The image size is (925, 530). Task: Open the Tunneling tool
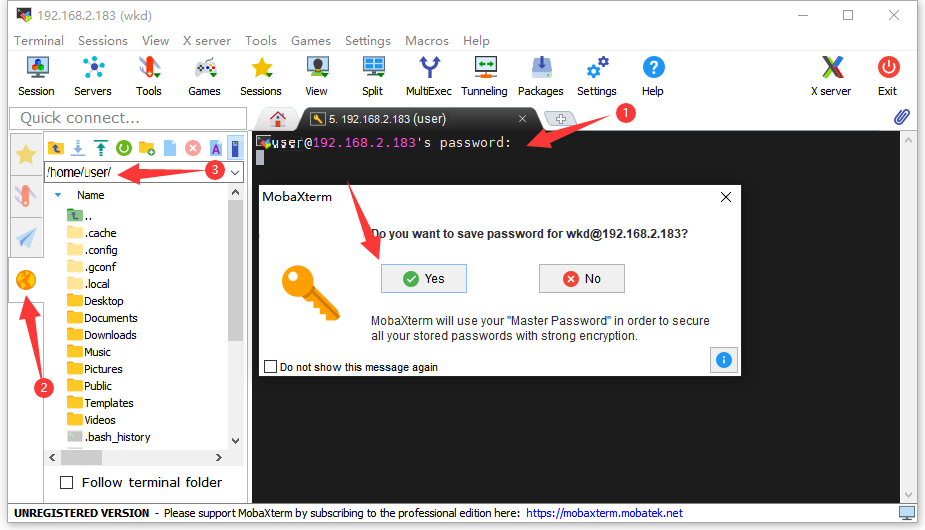tap(484, 76)
